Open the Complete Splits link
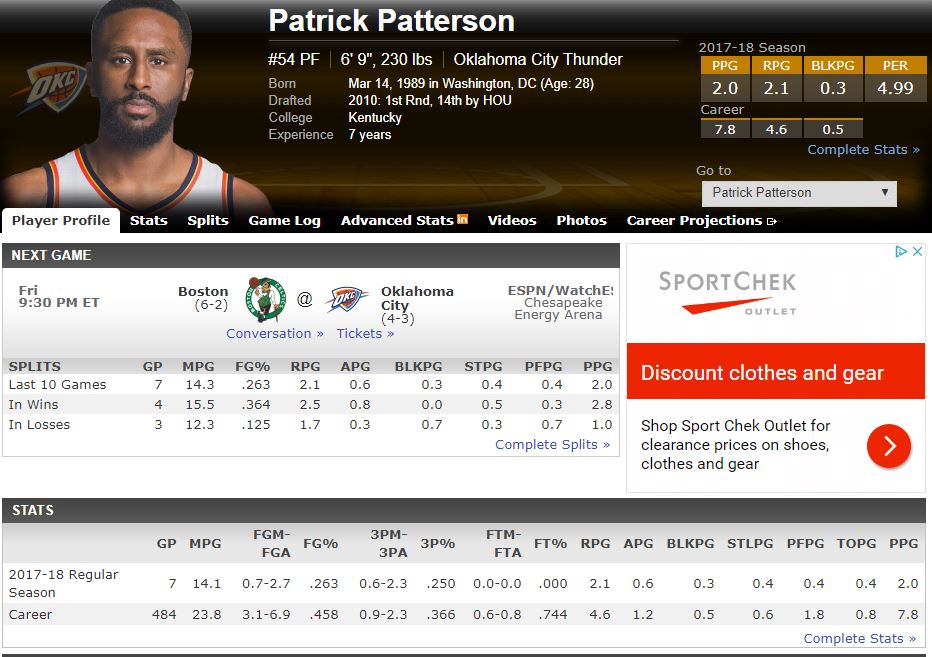This screenshot has height=657, width=932. pyautogui.click(x=552, y=444)
